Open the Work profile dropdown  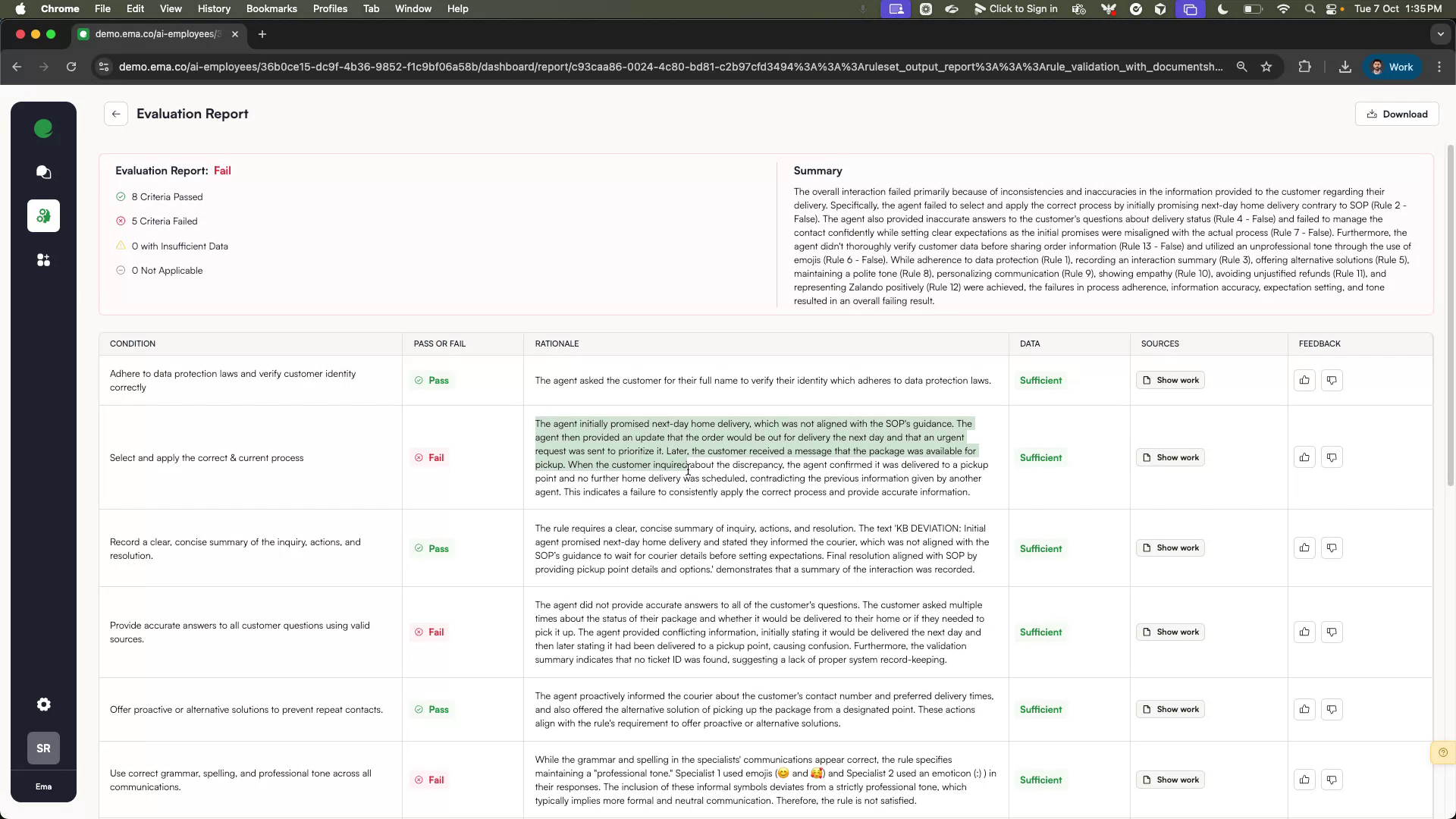point(1392,67)
